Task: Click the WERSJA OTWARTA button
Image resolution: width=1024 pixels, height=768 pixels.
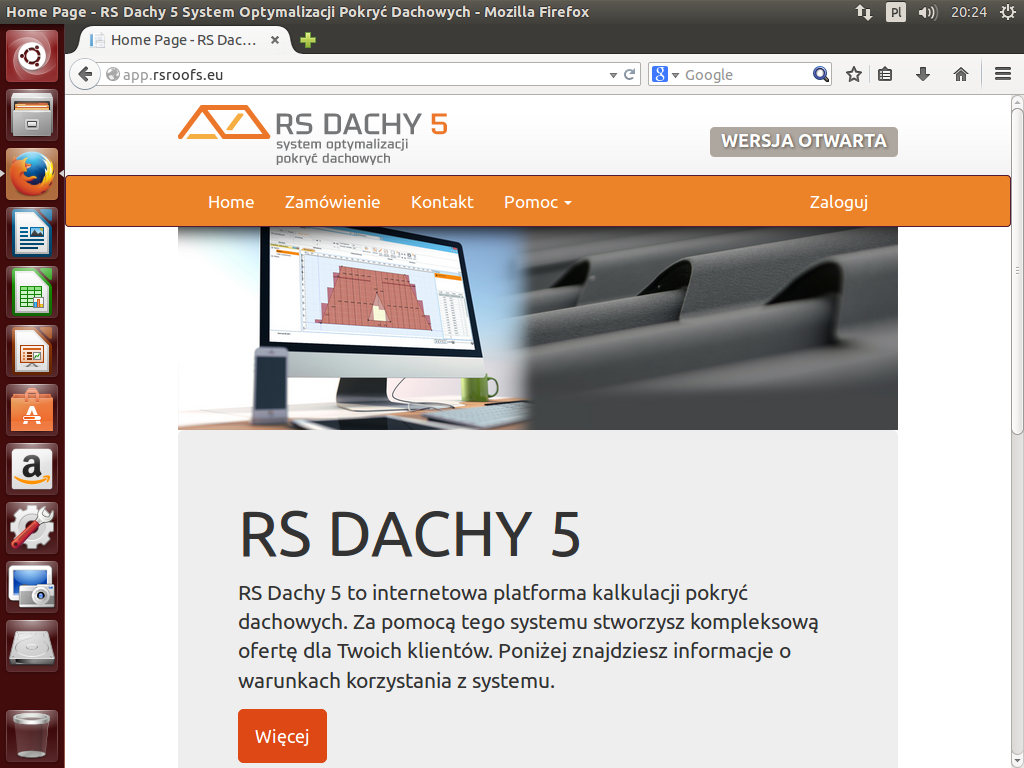Action: pyautogui.click(x=804, y=141)
